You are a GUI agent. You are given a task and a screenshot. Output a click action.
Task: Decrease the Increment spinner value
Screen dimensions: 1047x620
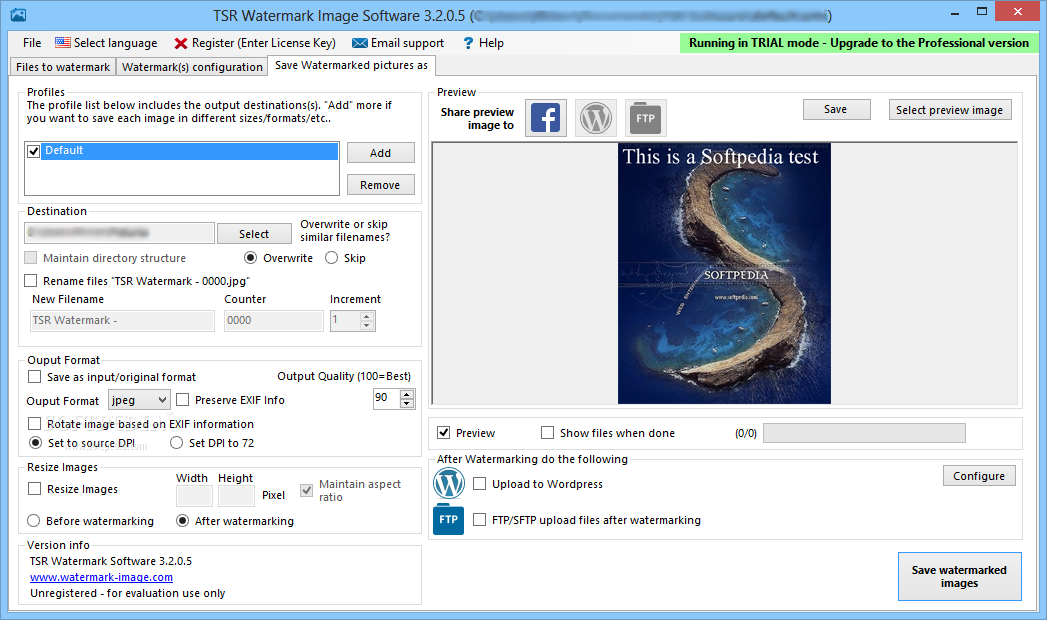coord(367,326)
